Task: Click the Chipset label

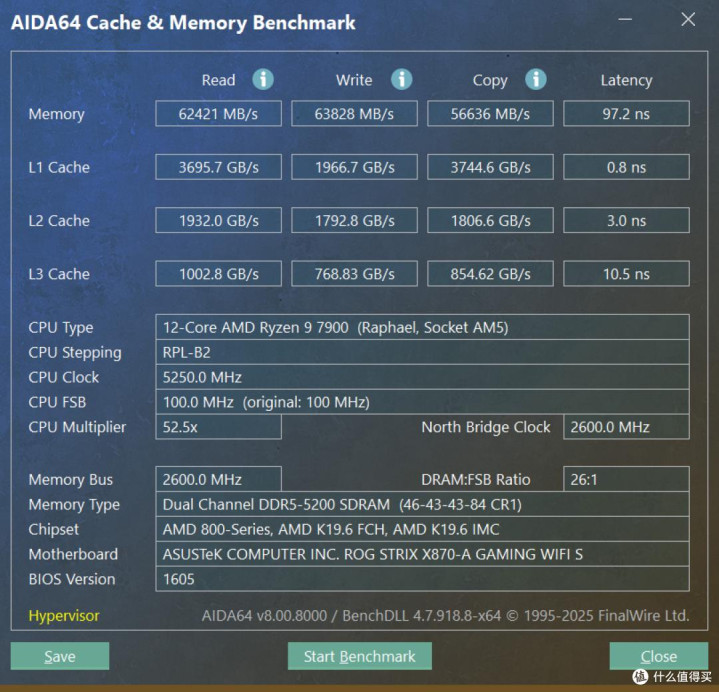Action: (53, 530)
